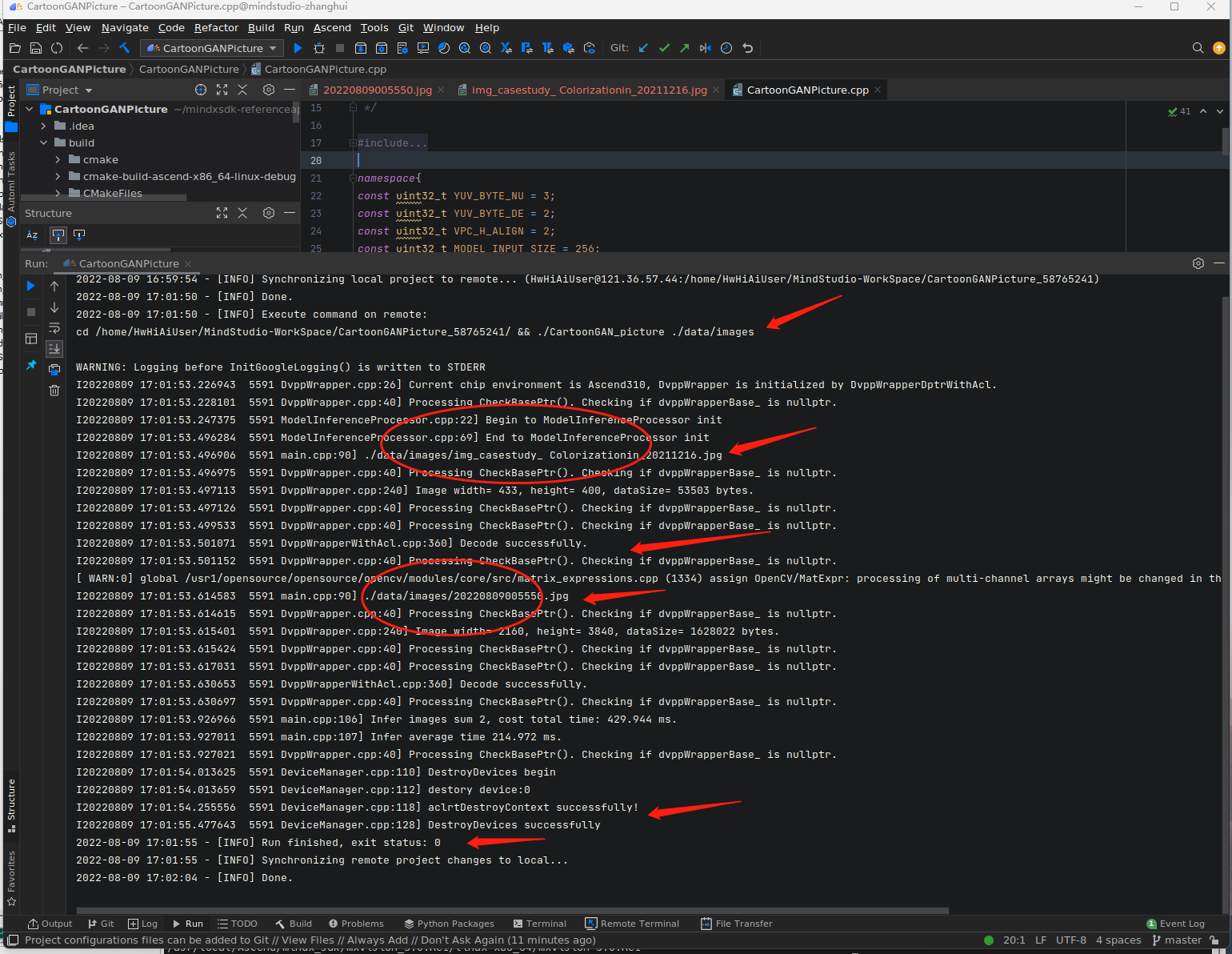1232x954 pixels.
Task: Click the Run console horizontal scrollbar
Action: 512,911
